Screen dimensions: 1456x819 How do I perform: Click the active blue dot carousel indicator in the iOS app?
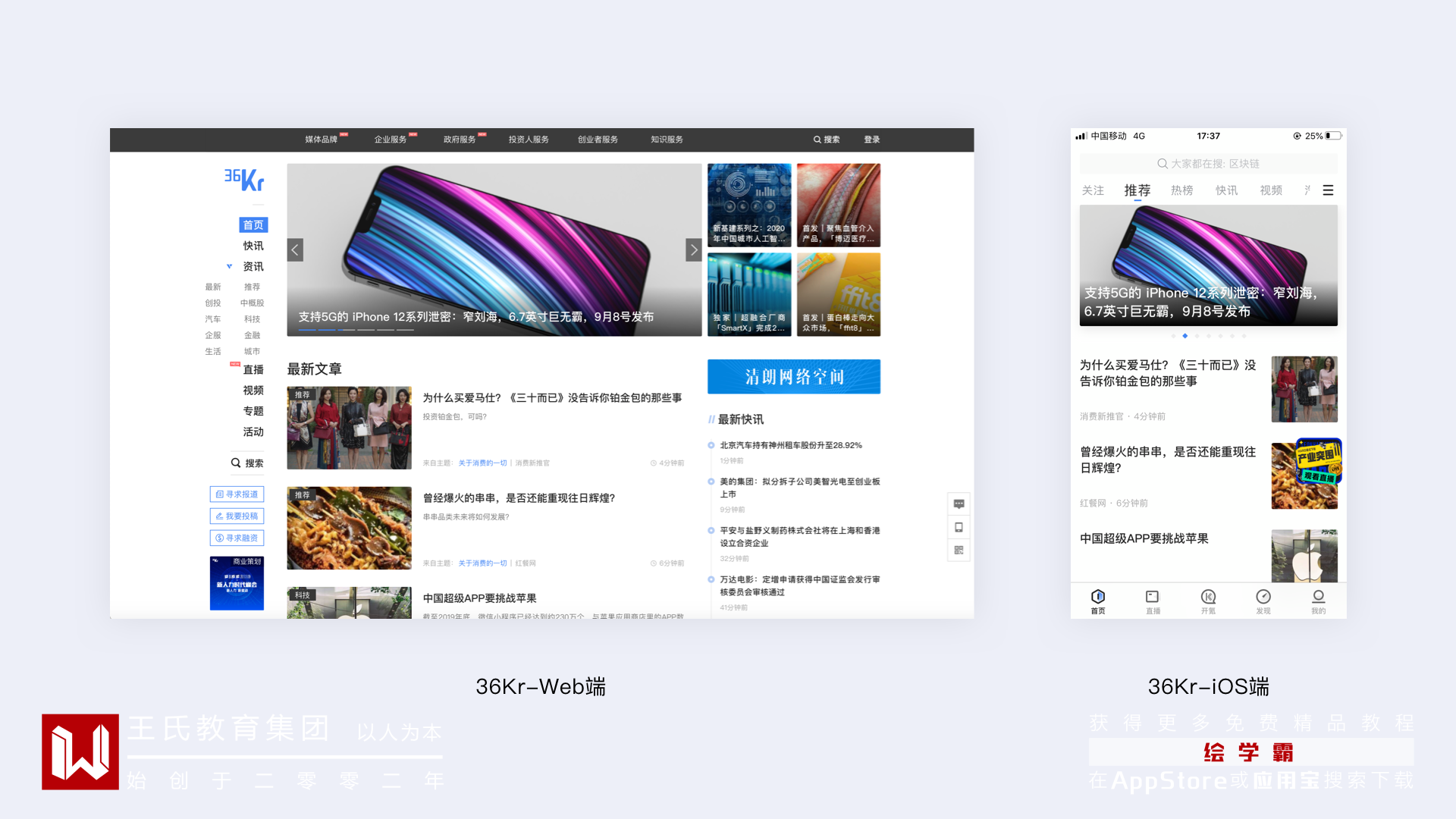[x=1185, y=336]
